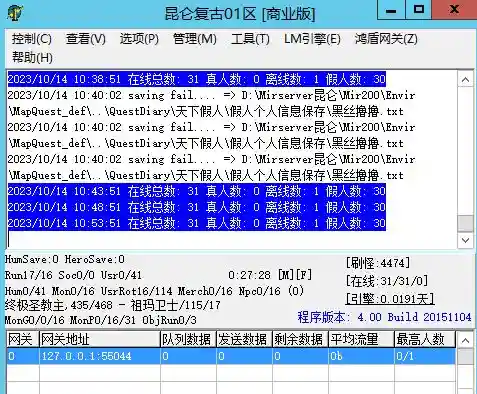
Task: Open the 鸿盾网关(Z) menu
Action: click(x=386, y=39)
